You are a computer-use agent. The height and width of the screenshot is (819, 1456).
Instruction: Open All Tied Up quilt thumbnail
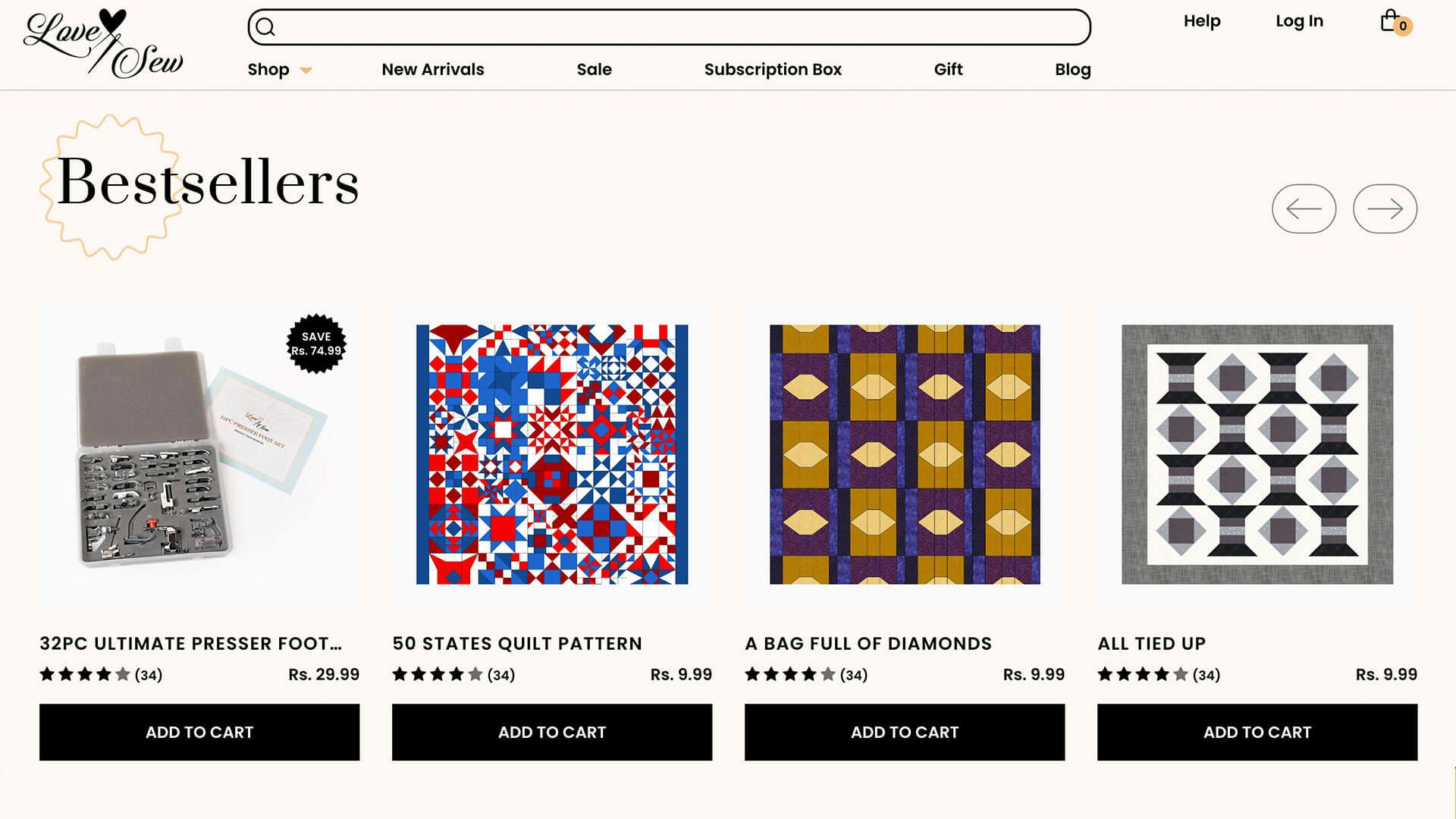[x=1257, y=455]
